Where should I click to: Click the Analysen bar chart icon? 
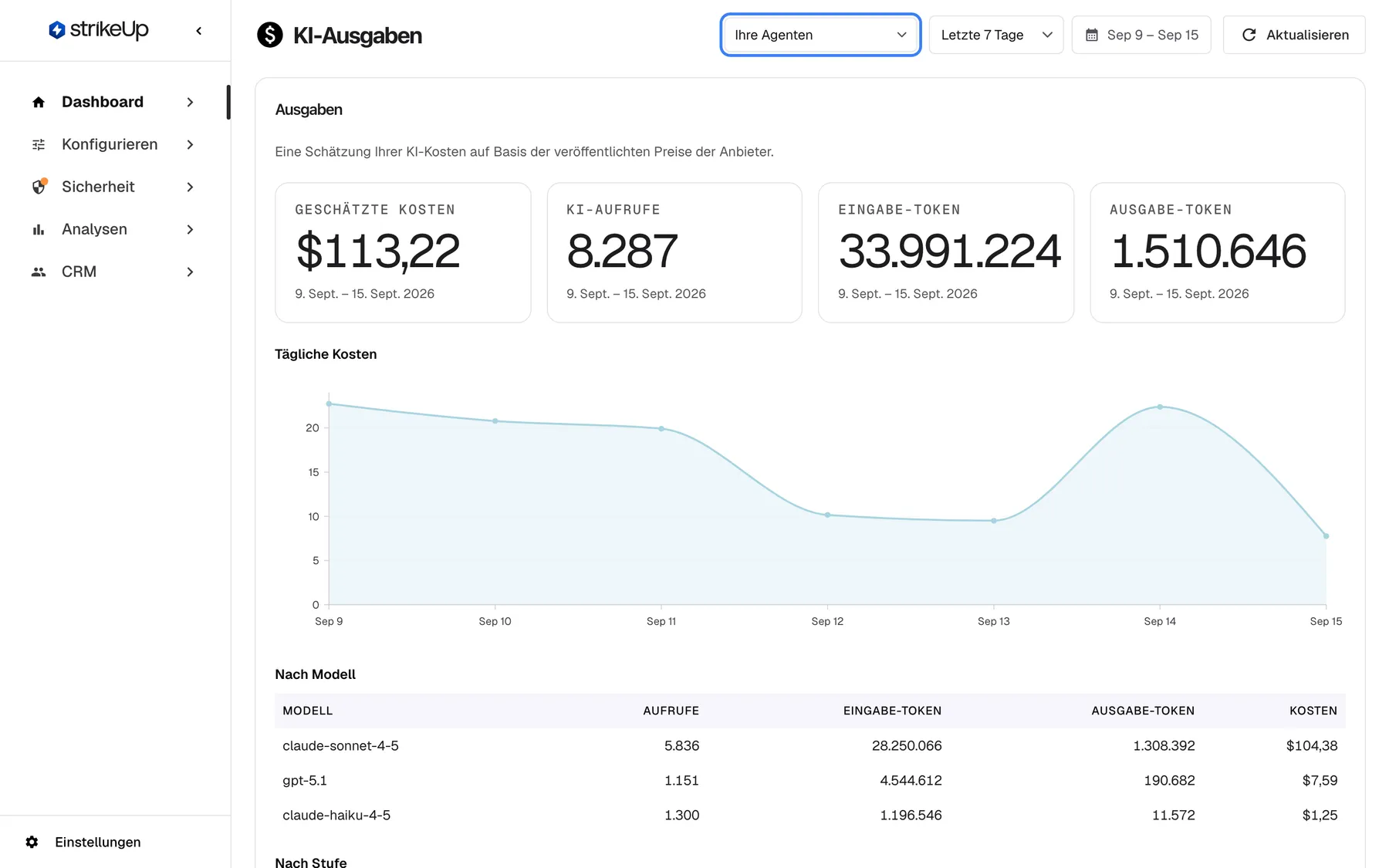point(39,229)
